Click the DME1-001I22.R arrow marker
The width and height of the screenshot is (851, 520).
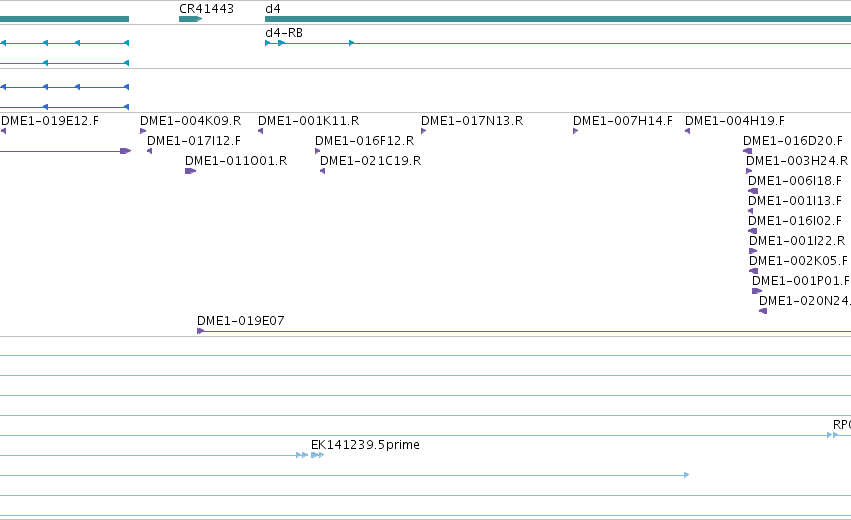pos(753,251)
